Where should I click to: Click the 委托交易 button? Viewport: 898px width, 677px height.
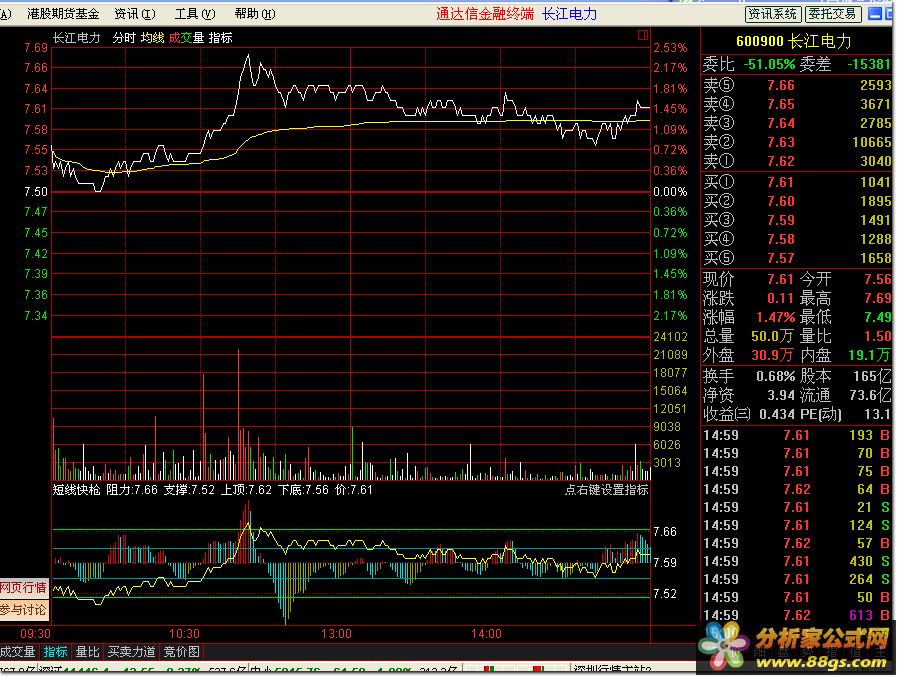(x=832, y=14)
